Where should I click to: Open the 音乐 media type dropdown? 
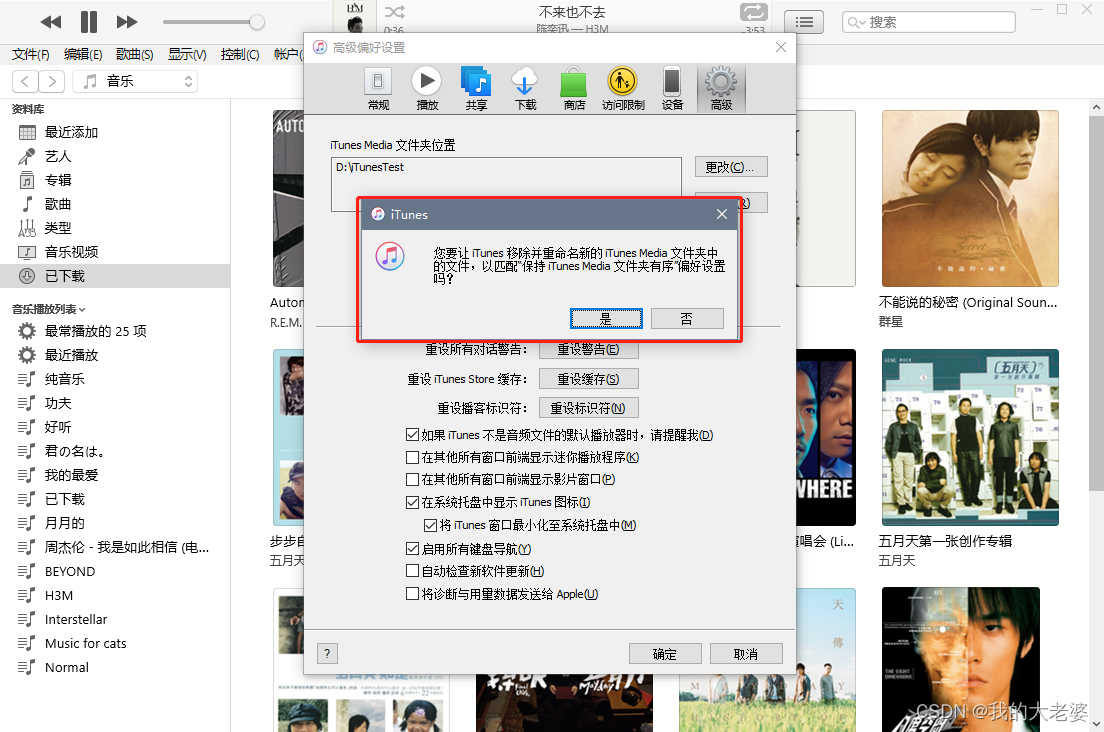pos(135,81)
